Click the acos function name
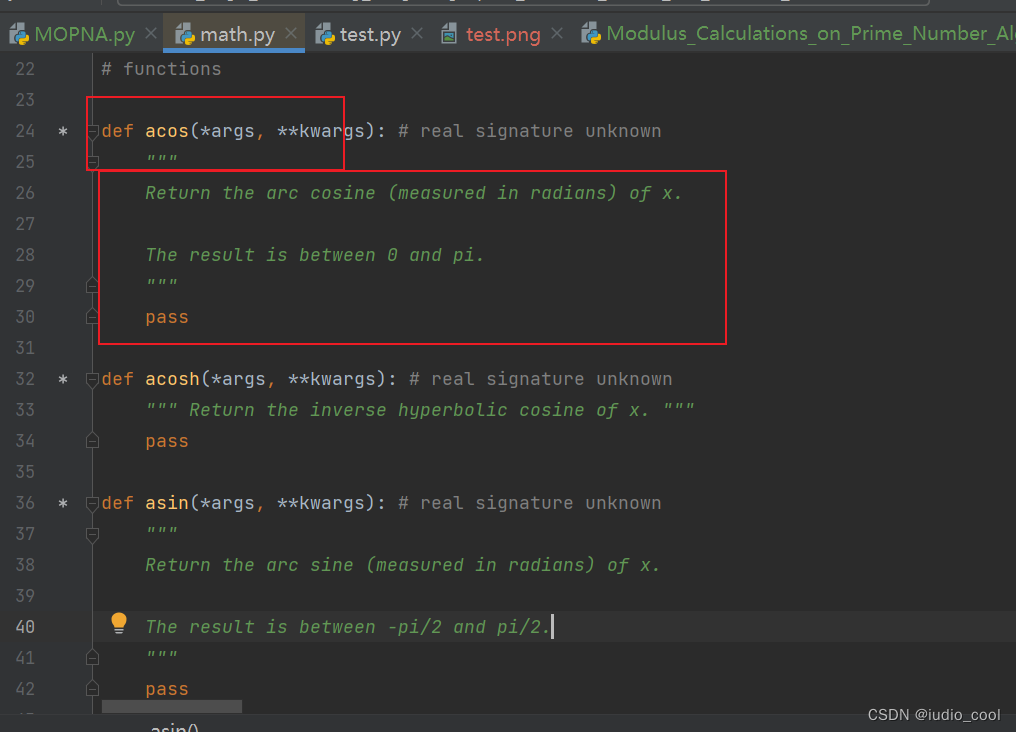Screen dimensions: 1016x732 [167, 132]
